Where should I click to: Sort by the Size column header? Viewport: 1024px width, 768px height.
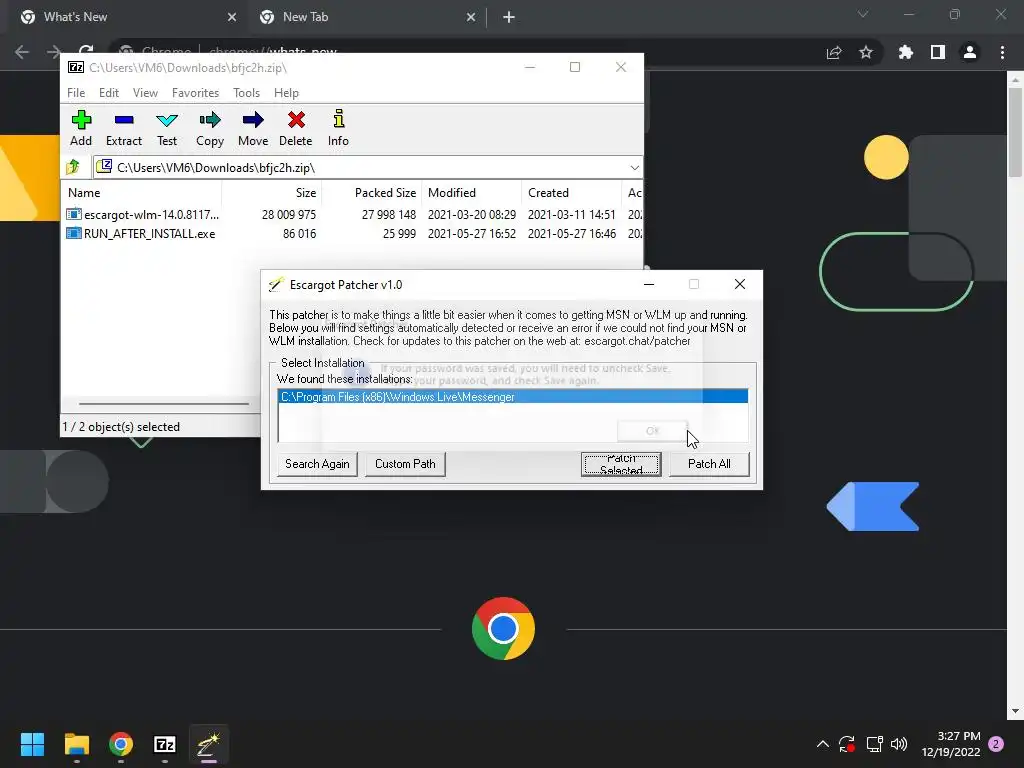click(272, 193)
